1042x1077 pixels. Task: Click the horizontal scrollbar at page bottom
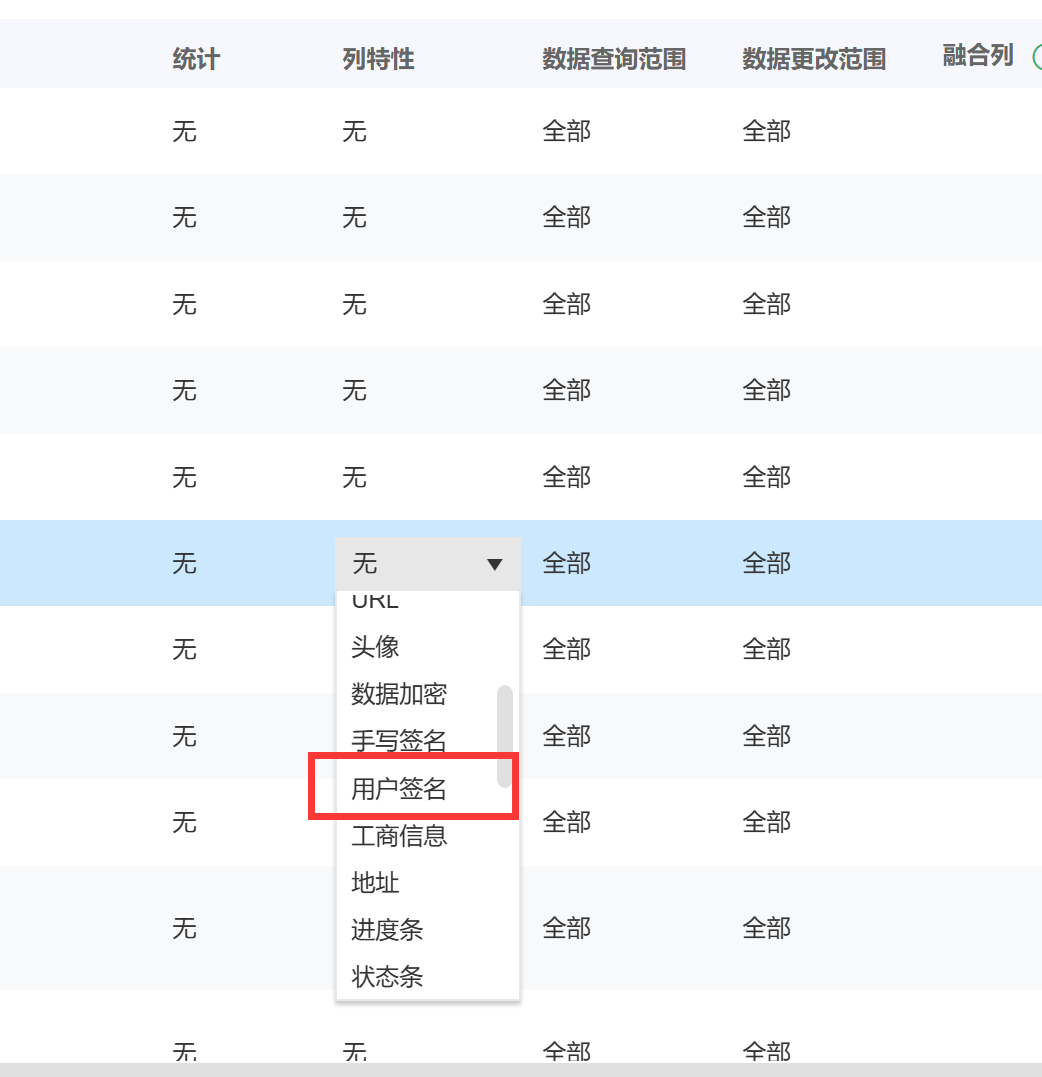pos(520,1069)
